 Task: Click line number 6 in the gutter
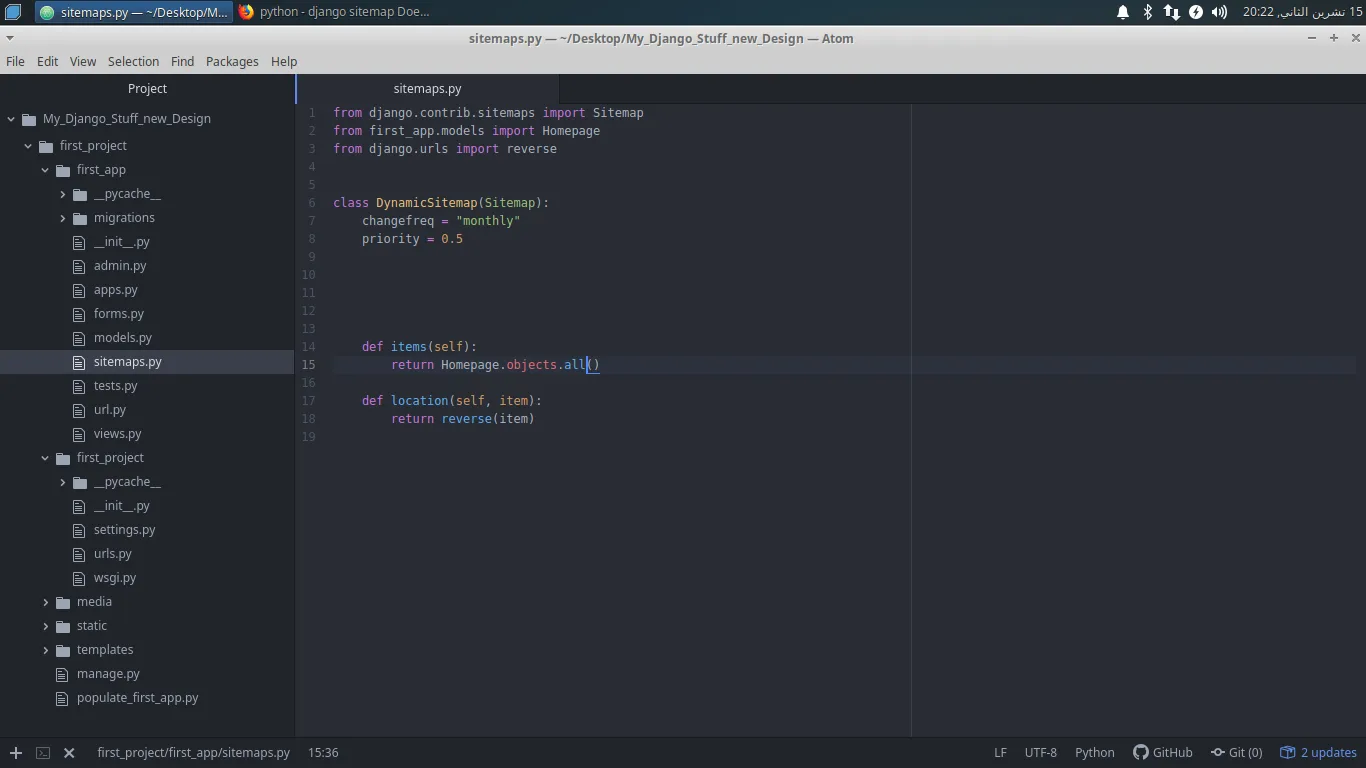point(312,203)
